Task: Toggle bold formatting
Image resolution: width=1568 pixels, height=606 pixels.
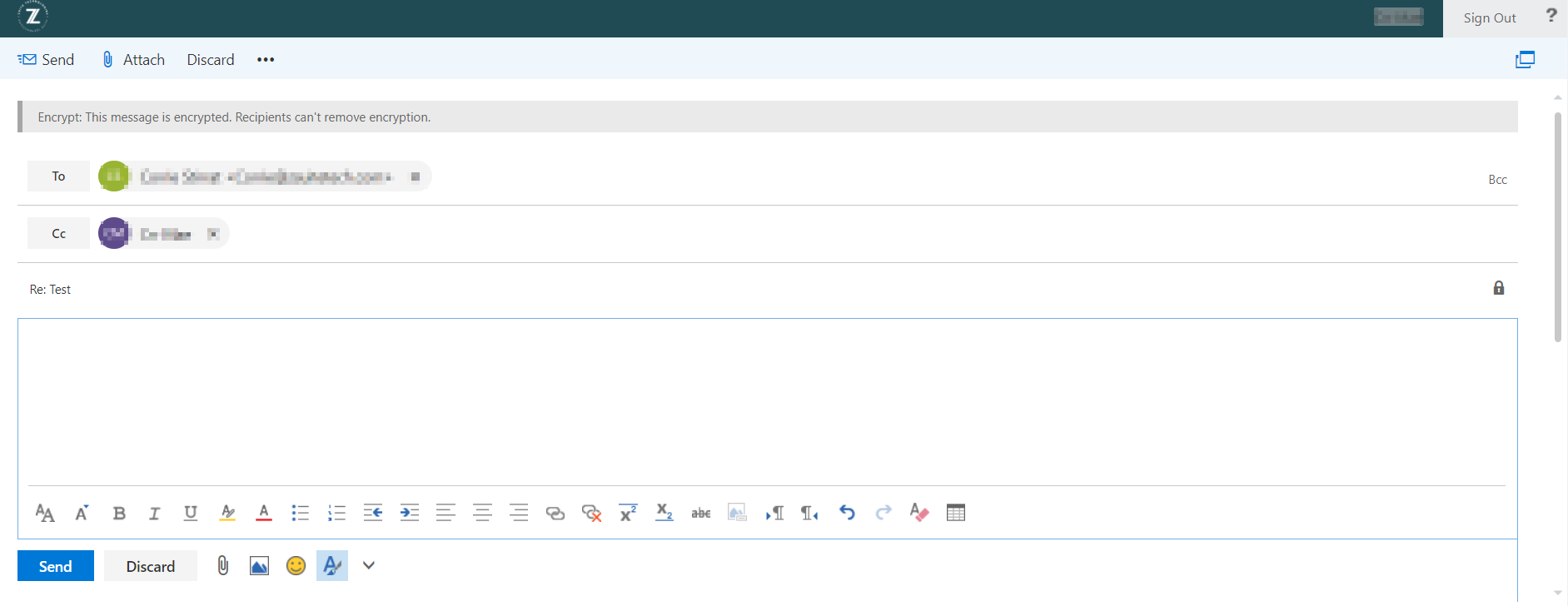Action: (119, 513)
